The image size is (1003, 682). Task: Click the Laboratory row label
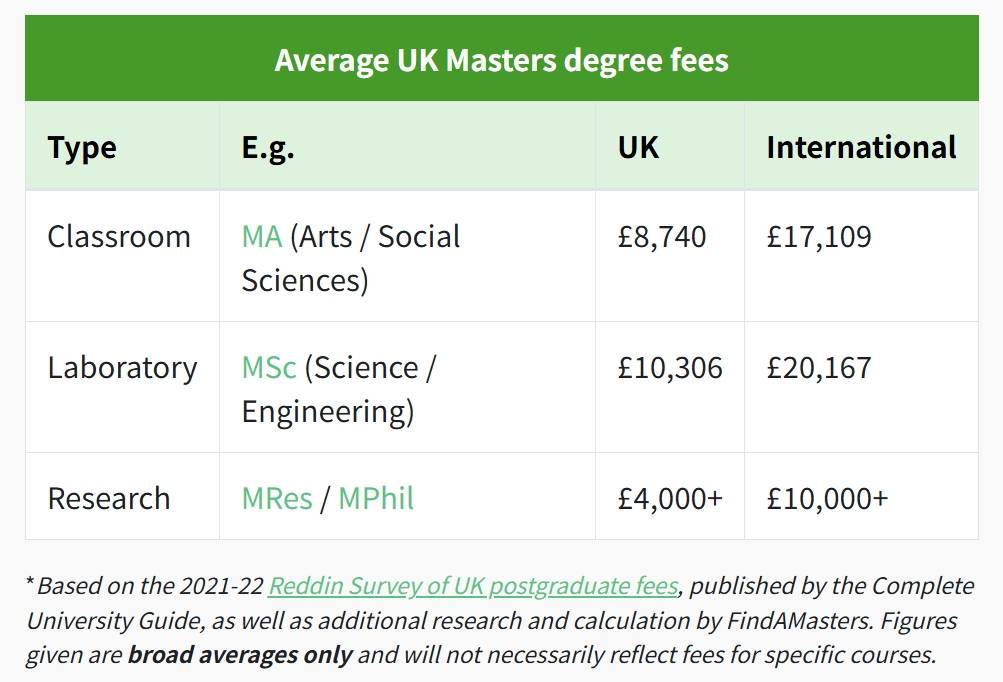coord(122,368)
